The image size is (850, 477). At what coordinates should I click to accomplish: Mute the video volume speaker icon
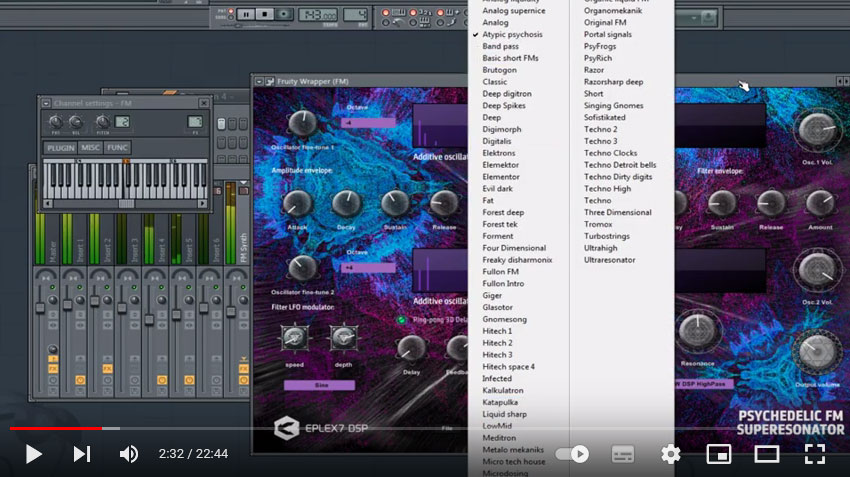coord(128,454)
